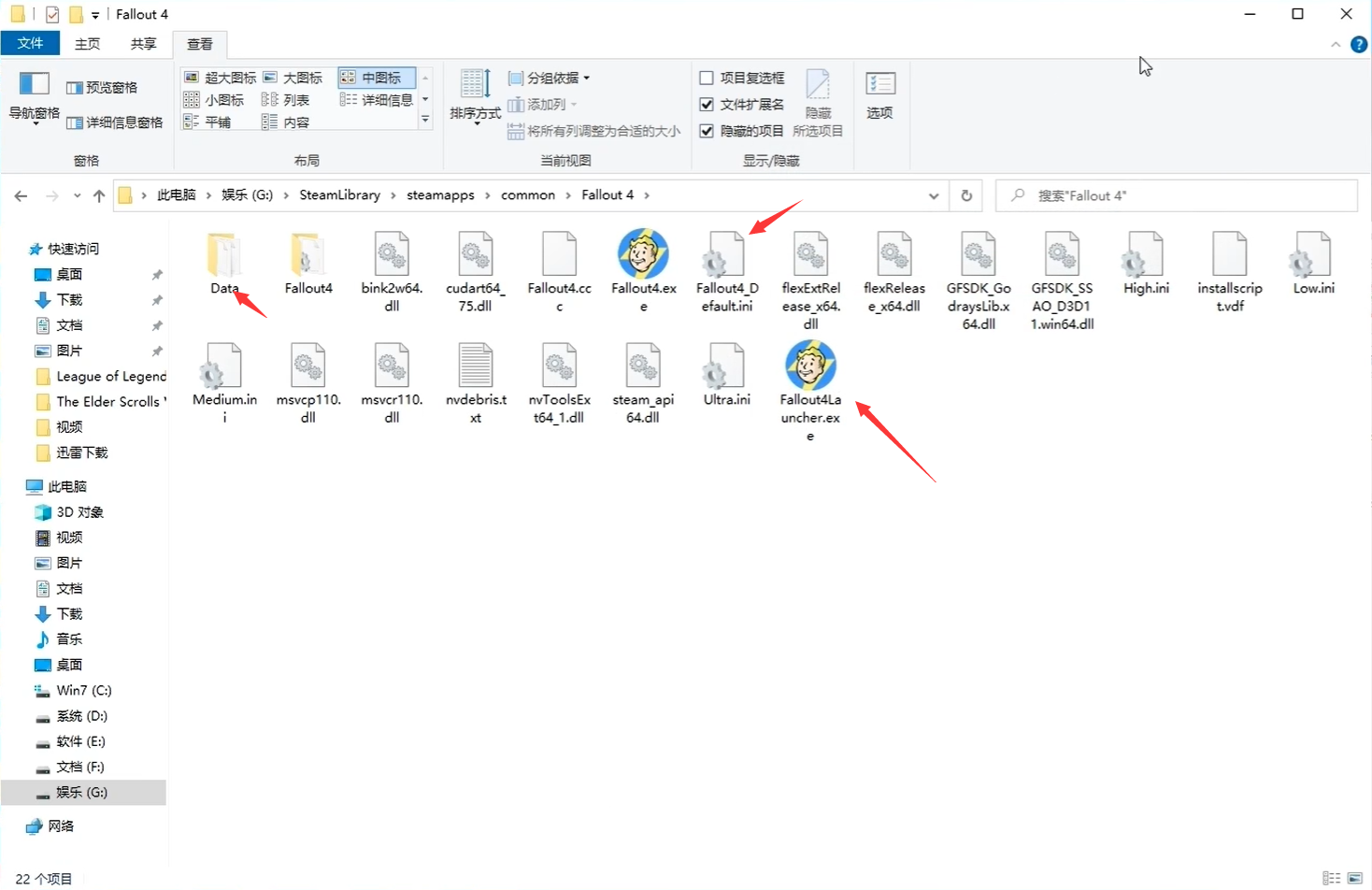Switch to small icons layout
Screen dimensions: 1372x890
coord(214,99)
